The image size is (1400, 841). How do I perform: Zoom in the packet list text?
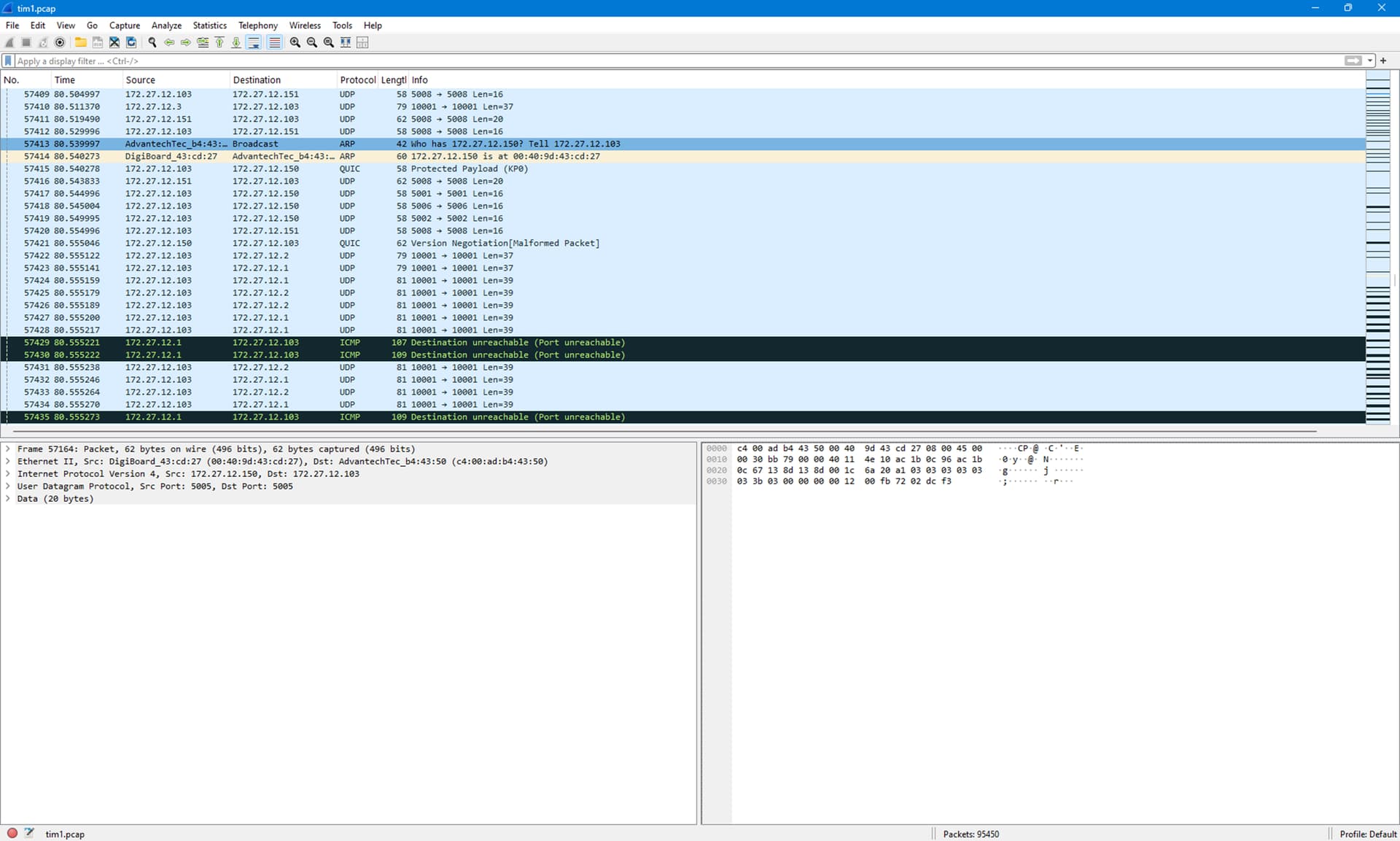[x=295, y=42]
